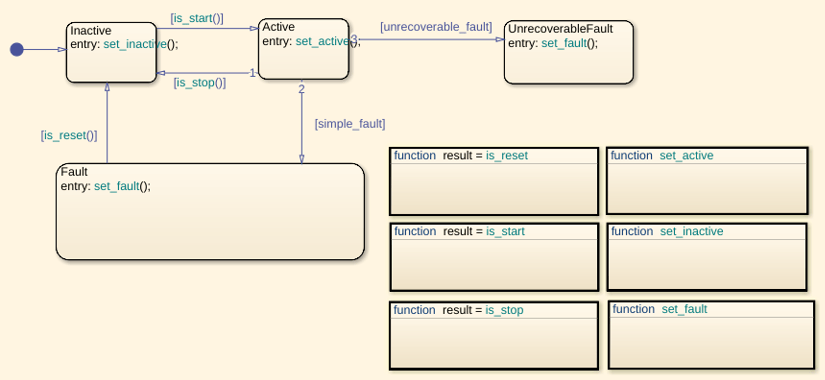Image resolution: width=825 pixels, height=380 pixels.
Task: Select the Inactive state box
Action: (112, 52)
